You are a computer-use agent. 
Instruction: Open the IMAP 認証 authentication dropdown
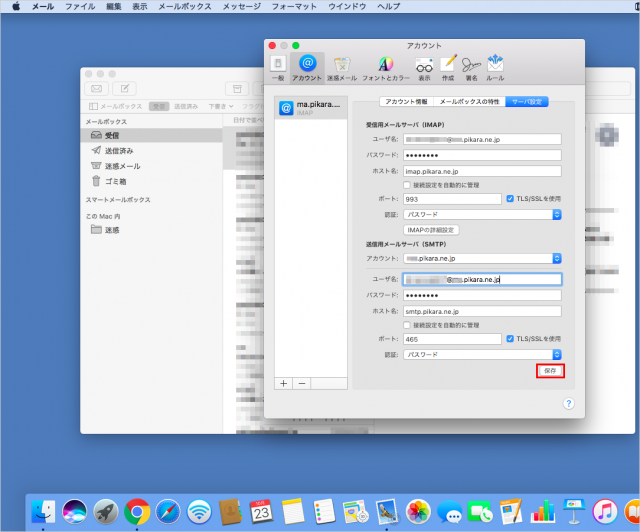481,214
